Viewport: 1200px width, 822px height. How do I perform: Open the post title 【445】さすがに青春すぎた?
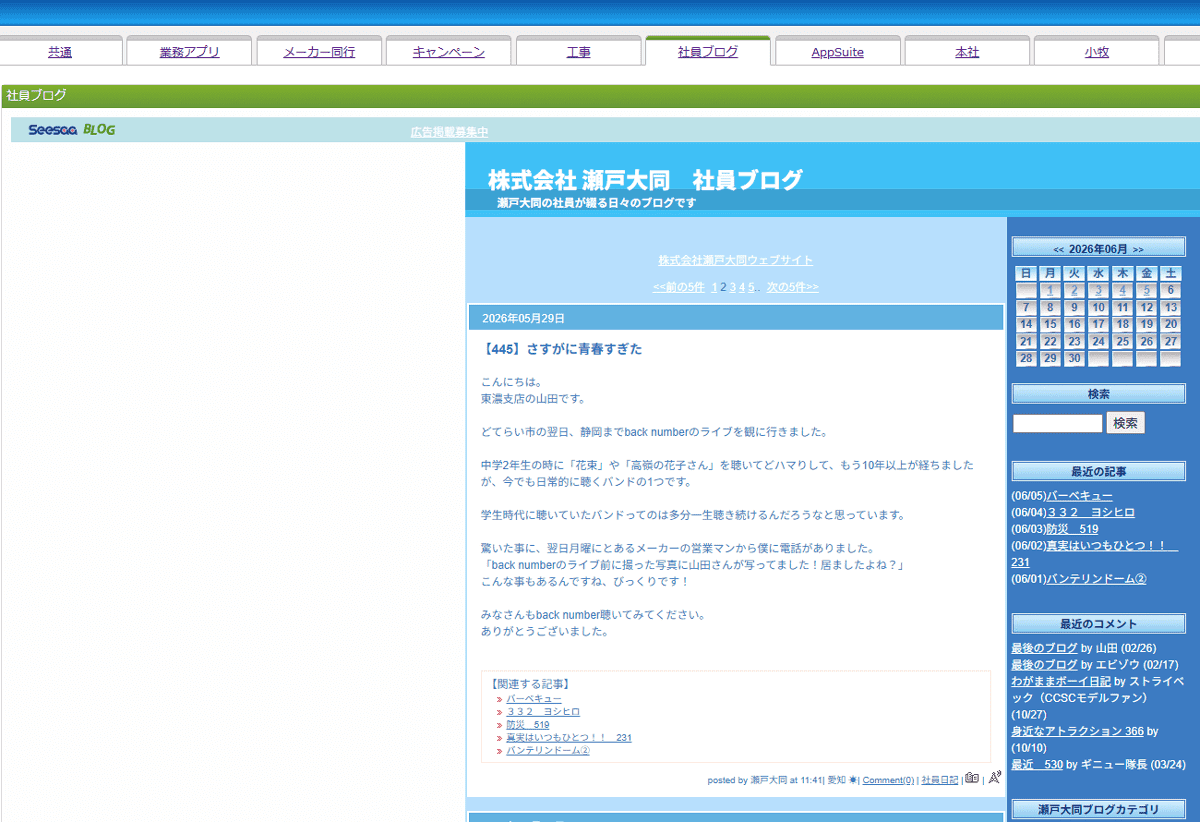point(561,349)
